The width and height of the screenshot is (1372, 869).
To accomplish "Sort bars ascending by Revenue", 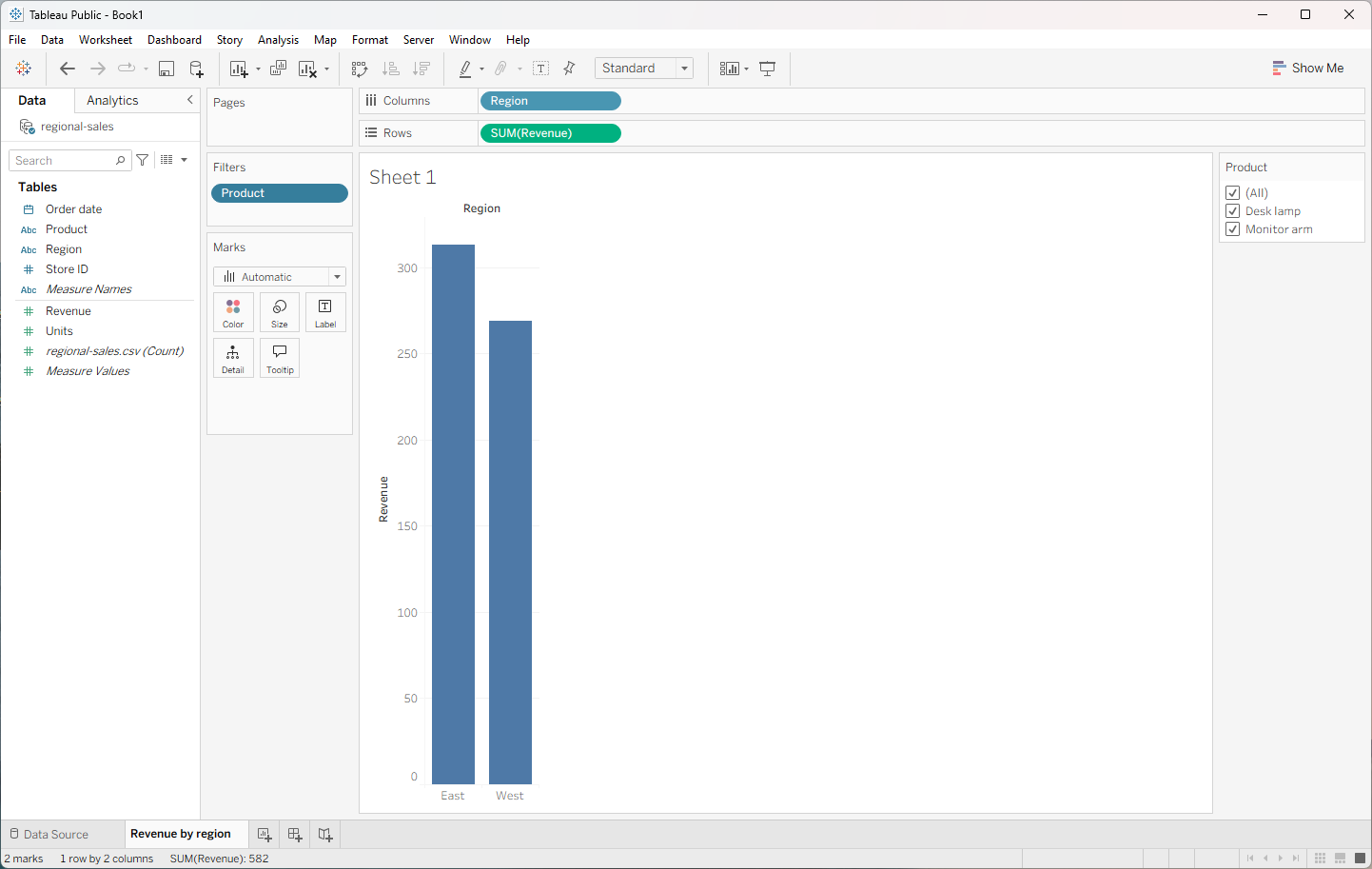I will click(x=390, y=69).
